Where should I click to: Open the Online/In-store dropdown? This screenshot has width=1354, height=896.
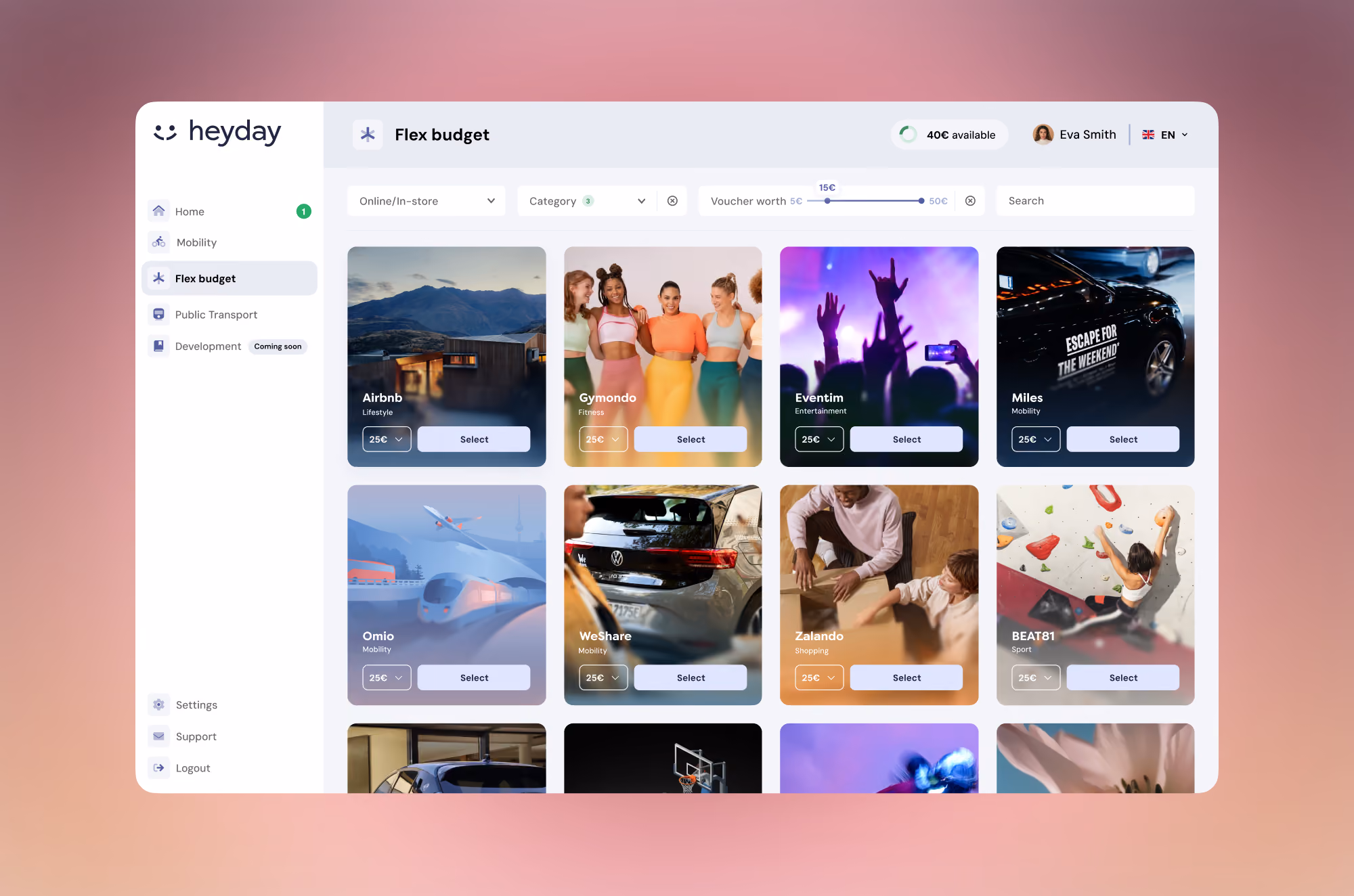pyautogui.click(x=426, y=201)
